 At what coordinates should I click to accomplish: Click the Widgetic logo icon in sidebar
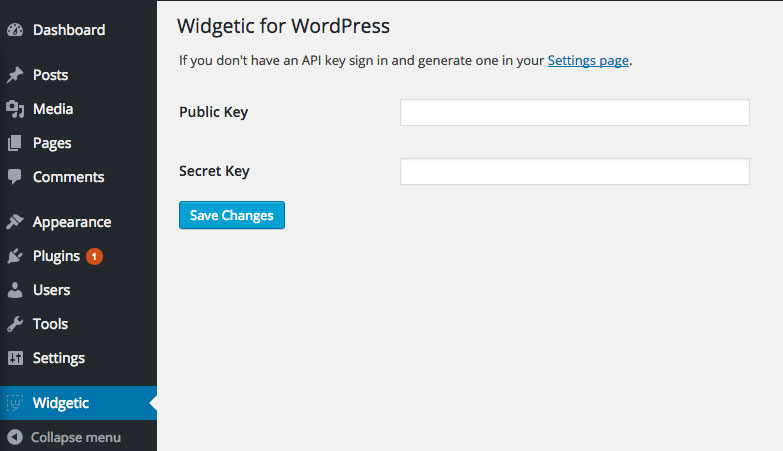point(15,403)
